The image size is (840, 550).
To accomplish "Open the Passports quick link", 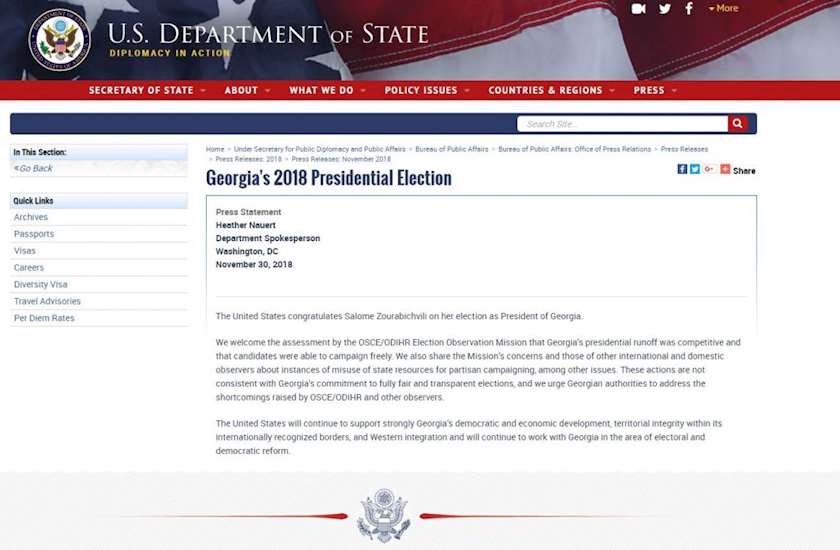I will pyautogui.click(x=34, y=234).
